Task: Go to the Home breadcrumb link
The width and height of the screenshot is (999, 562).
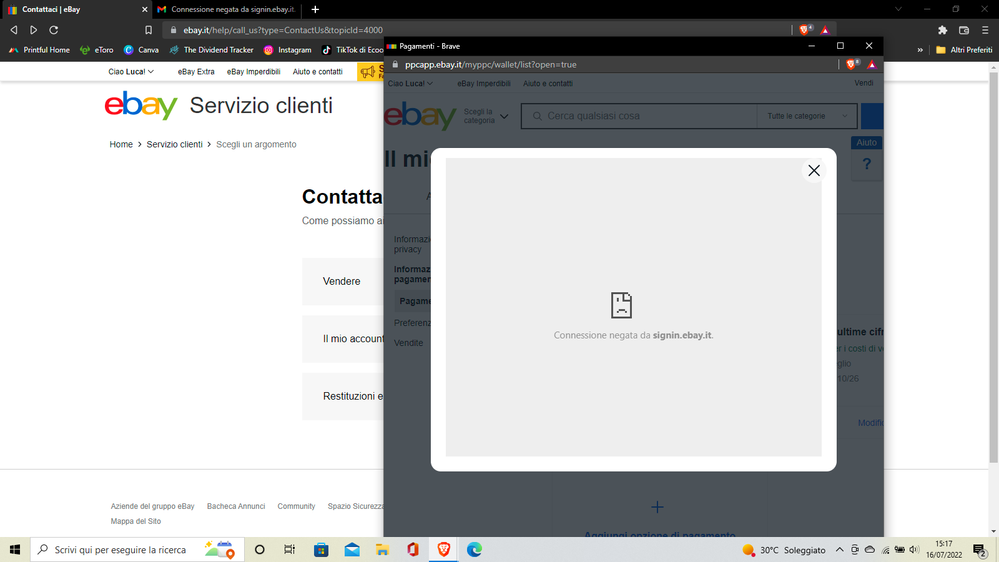Action: [x=121, y=144]
